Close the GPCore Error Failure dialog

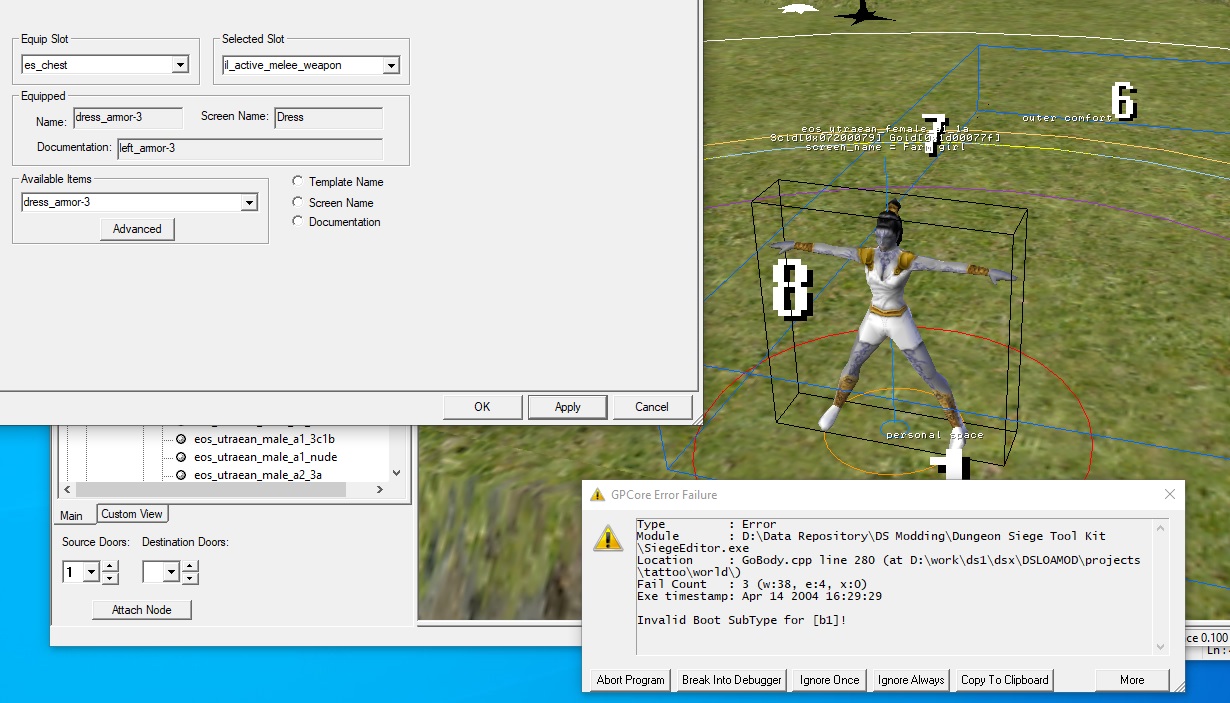[1170, 494]
